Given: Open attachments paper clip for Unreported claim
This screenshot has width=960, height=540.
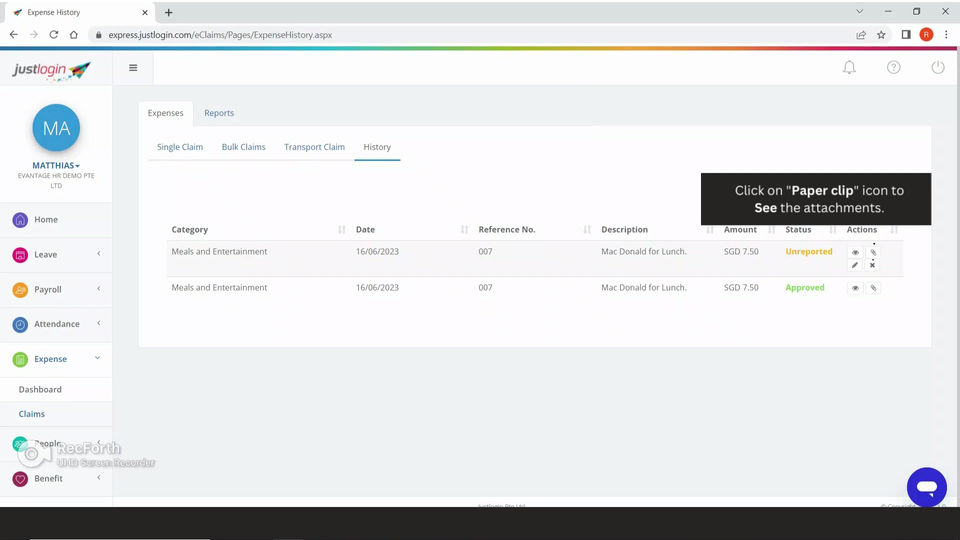Looking at the screenshot, I should click(x=874, y=252).
